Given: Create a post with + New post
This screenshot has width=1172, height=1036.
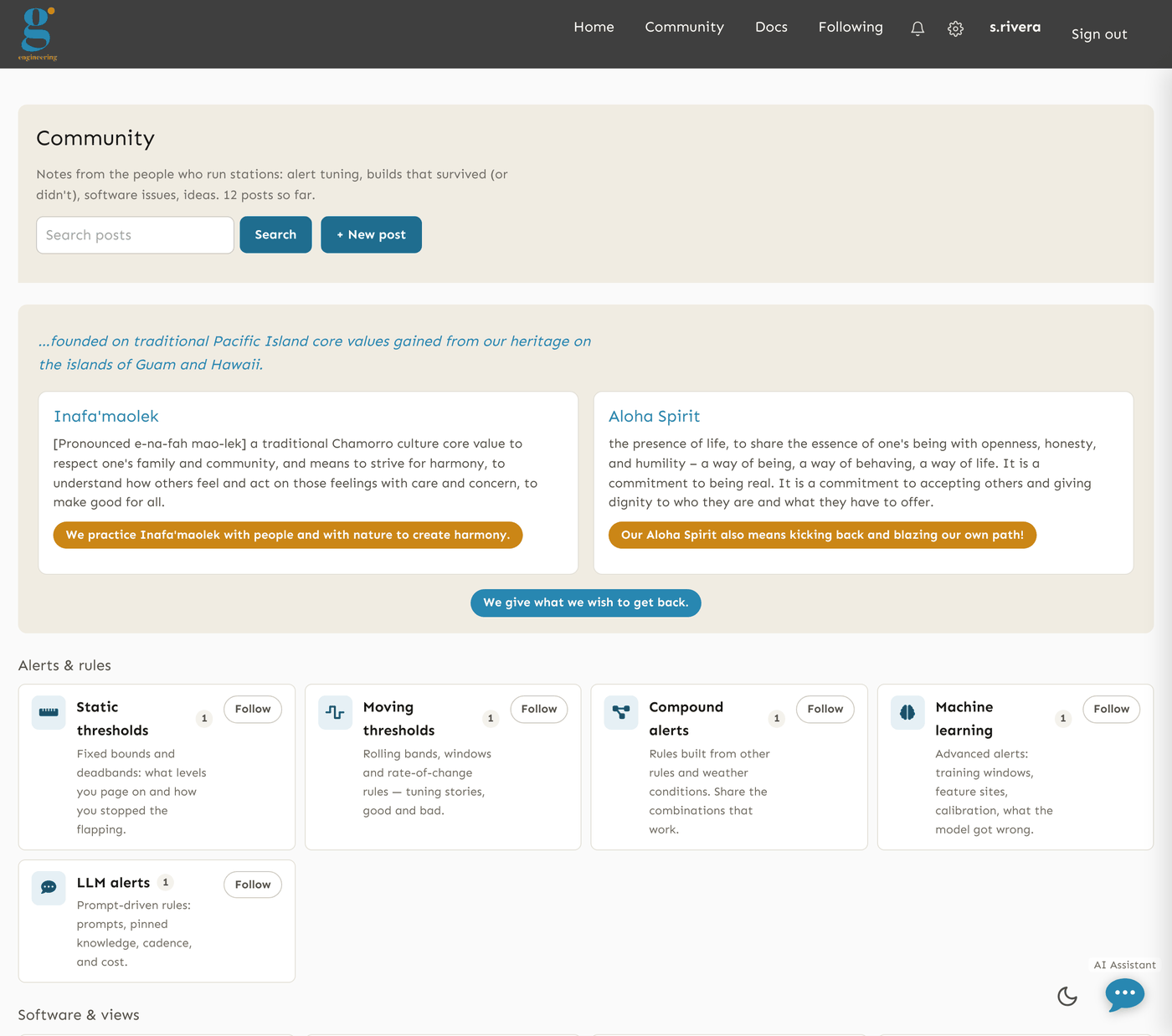Looking at the screenshot, I should (x=371, y=235).
